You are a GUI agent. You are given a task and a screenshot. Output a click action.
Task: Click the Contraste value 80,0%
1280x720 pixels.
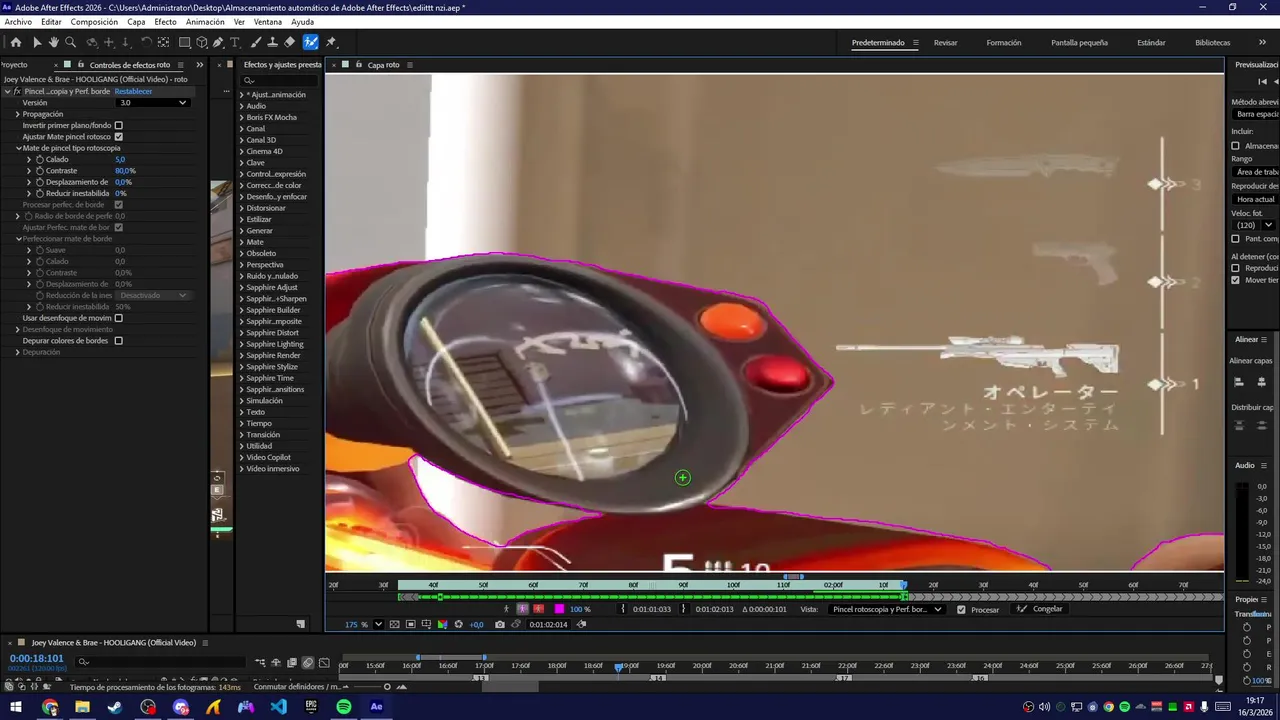coord(125,171)
